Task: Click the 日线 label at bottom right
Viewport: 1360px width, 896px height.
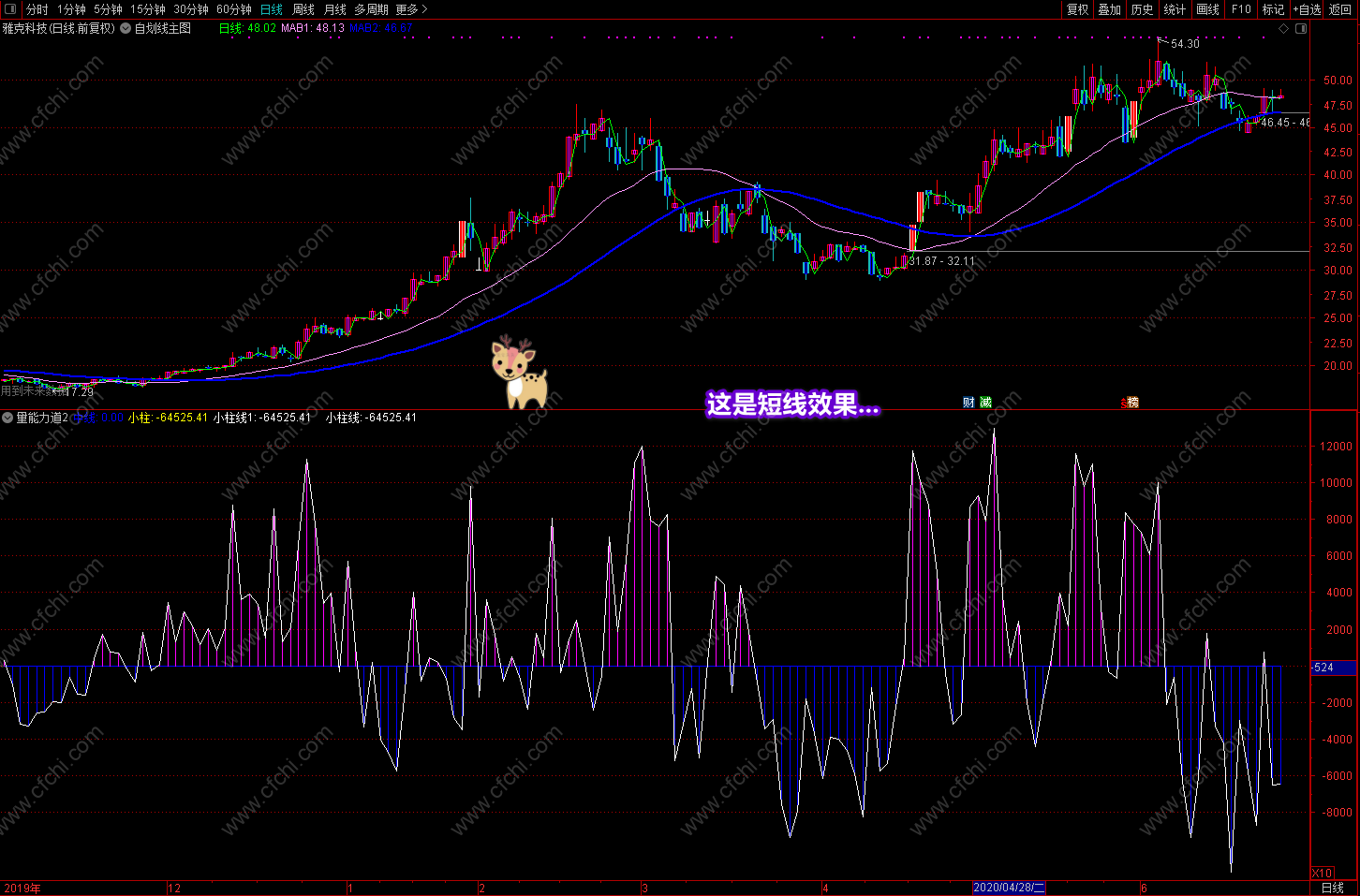Action: 1333,888
